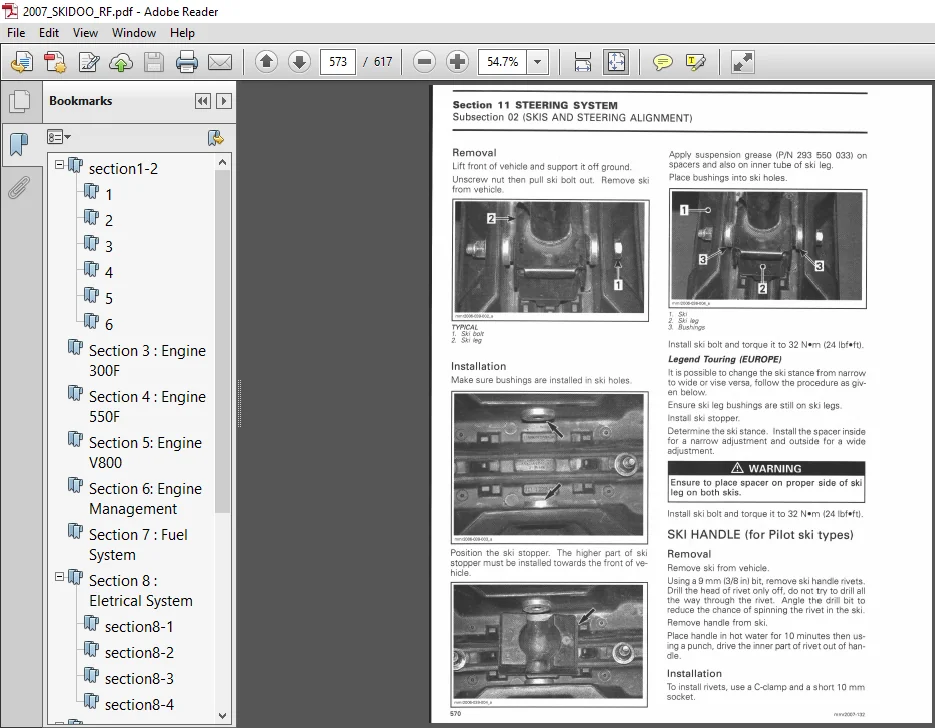
Task: Select the section1-2 bookmark
Action: point(123,169)
